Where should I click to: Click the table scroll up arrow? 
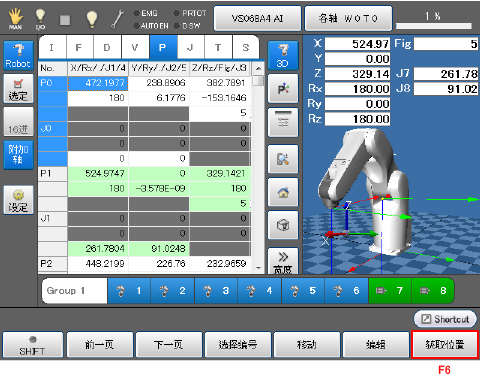[x=258, y=68]
